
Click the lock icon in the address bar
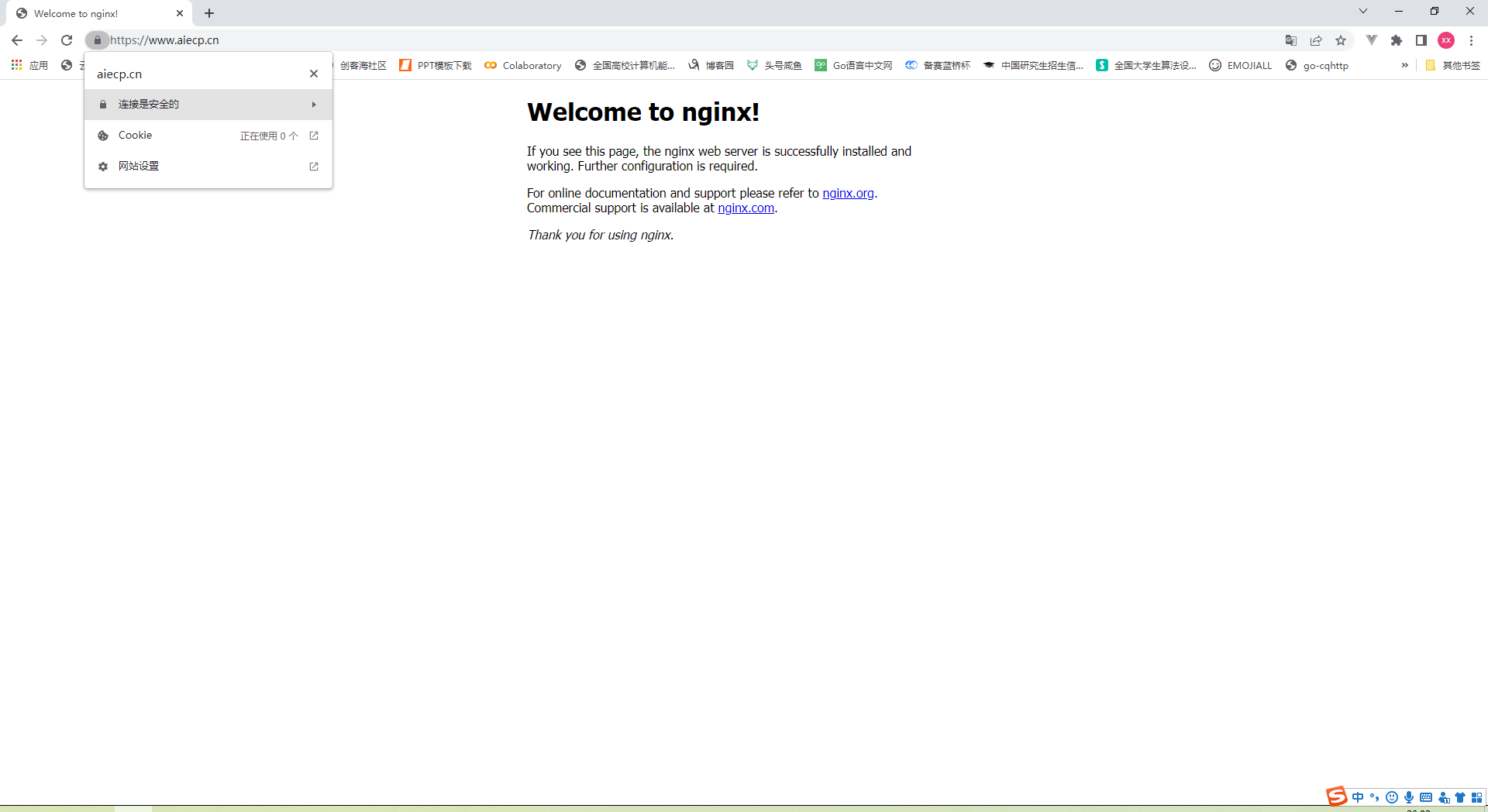pos(97,40)
